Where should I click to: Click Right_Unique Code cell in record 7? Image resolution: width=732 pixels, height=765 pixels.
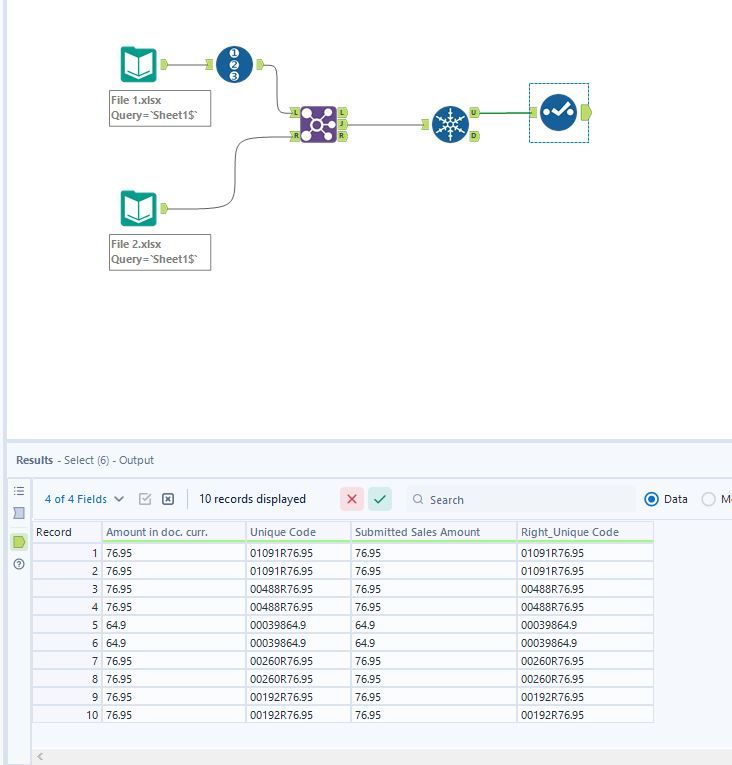coord(585,661)
